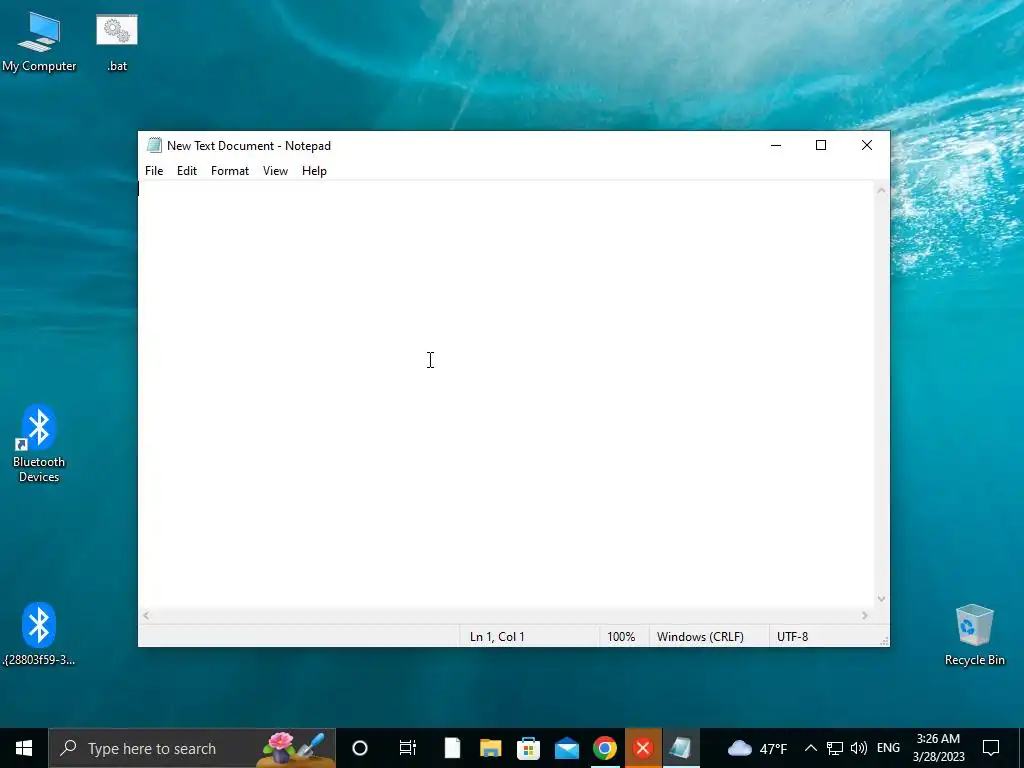Open the View menu
This screenshot has height=768, width=1024.
(x=276, y=171)
